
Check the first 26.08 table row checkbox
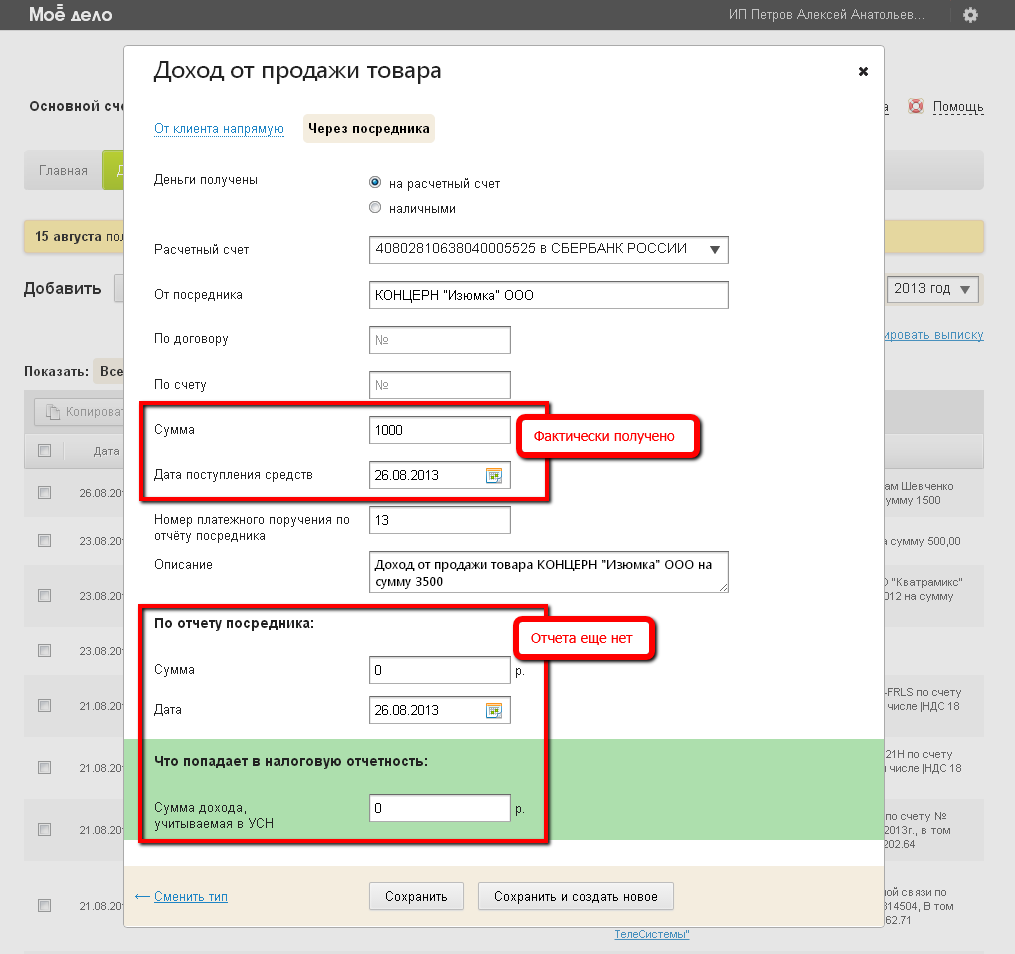[44, 492]
